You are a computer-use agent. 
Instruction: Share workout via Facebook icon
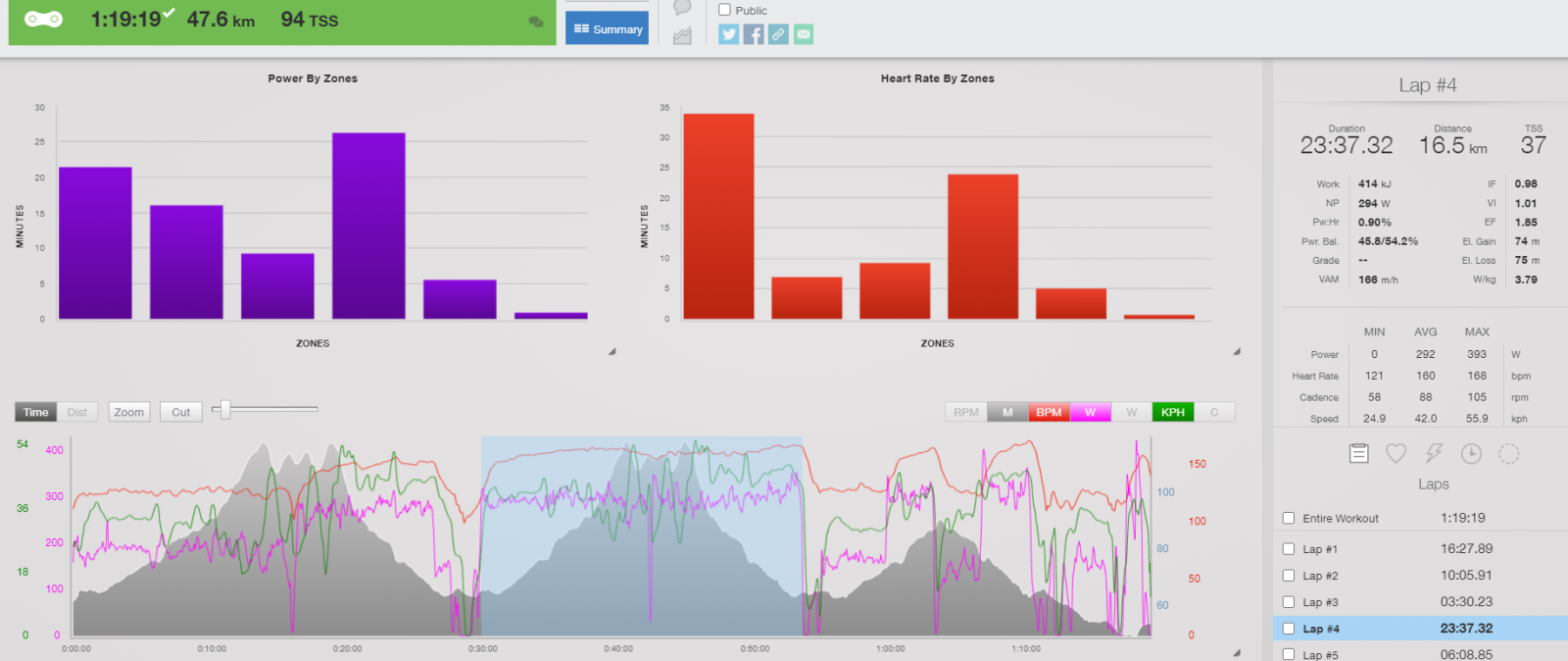coord(754,34)
